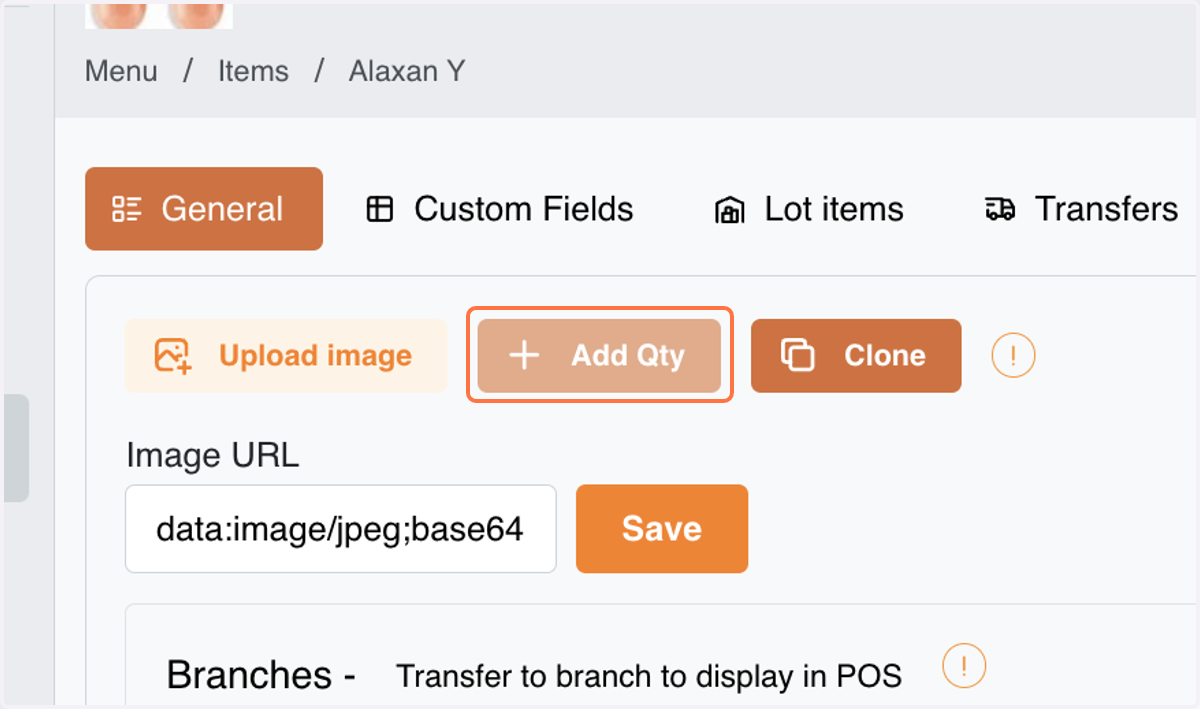1200x709 pixels.
Task: Click the info icon beside Clone
Action: [x=1013, y=355]
